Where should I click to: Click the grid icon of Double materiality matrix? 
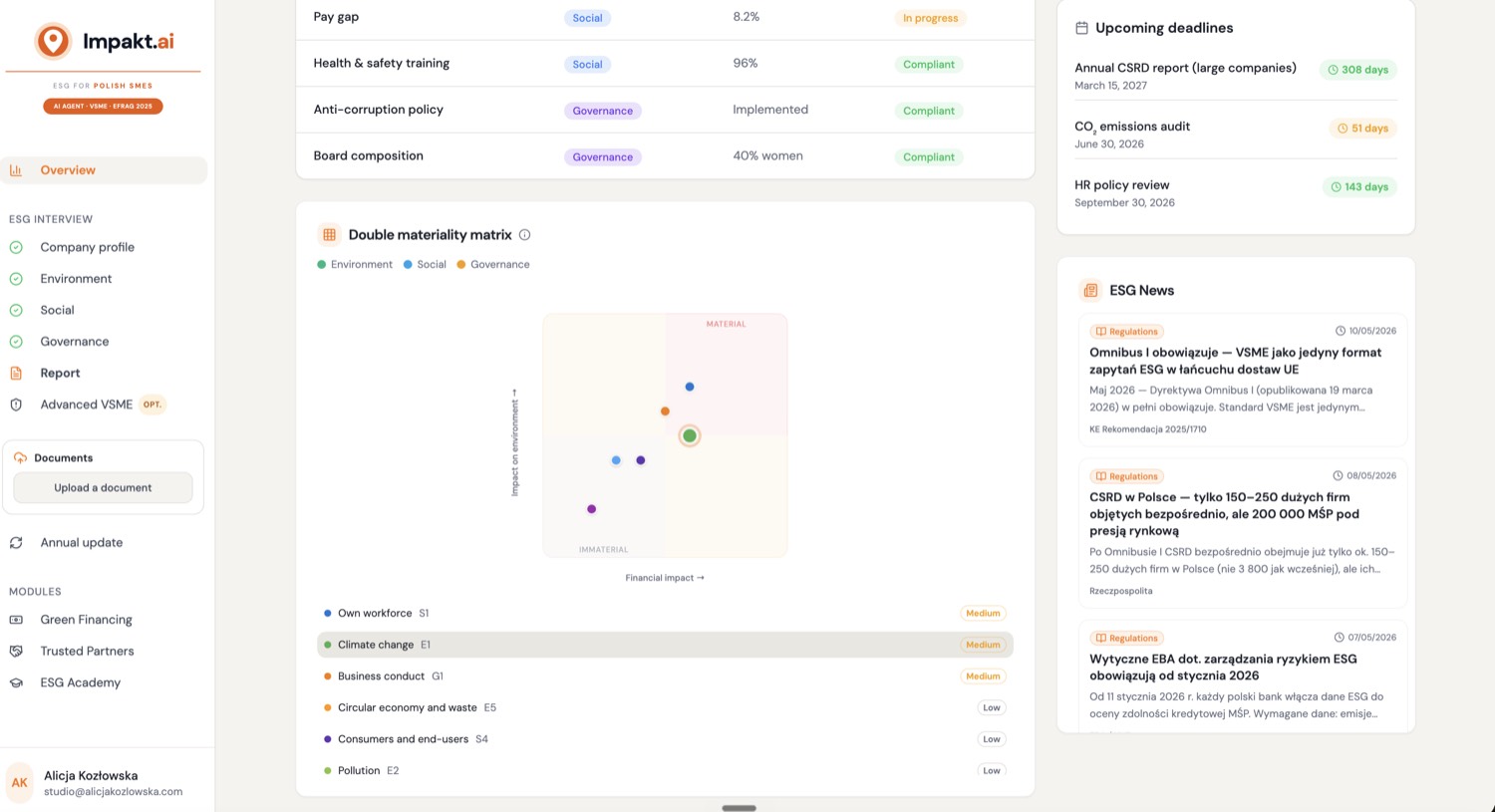(329, 235)
